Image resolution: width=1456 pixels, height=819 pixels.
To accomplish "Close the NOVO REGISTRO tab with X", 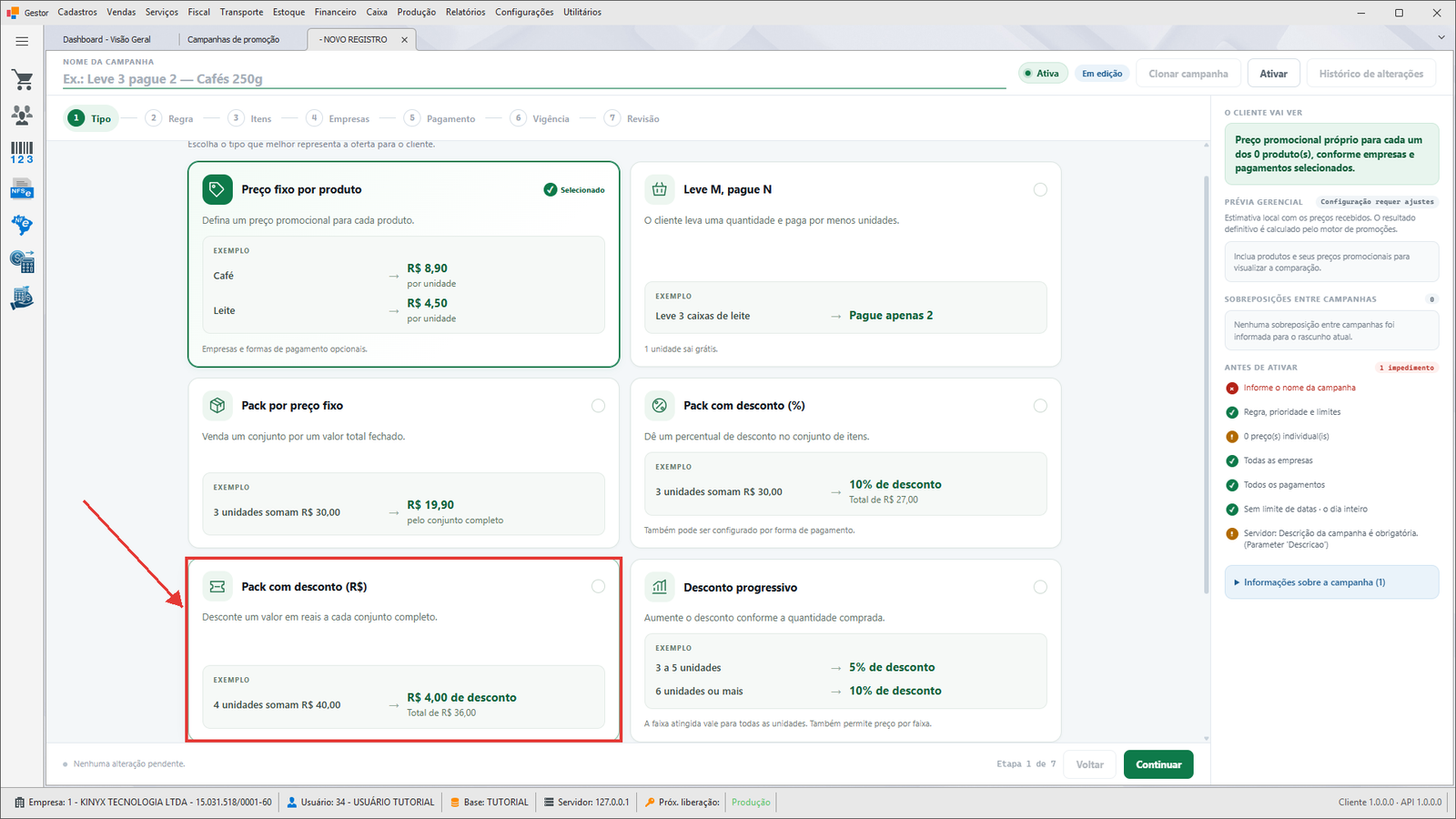I will tap(405, 39).
